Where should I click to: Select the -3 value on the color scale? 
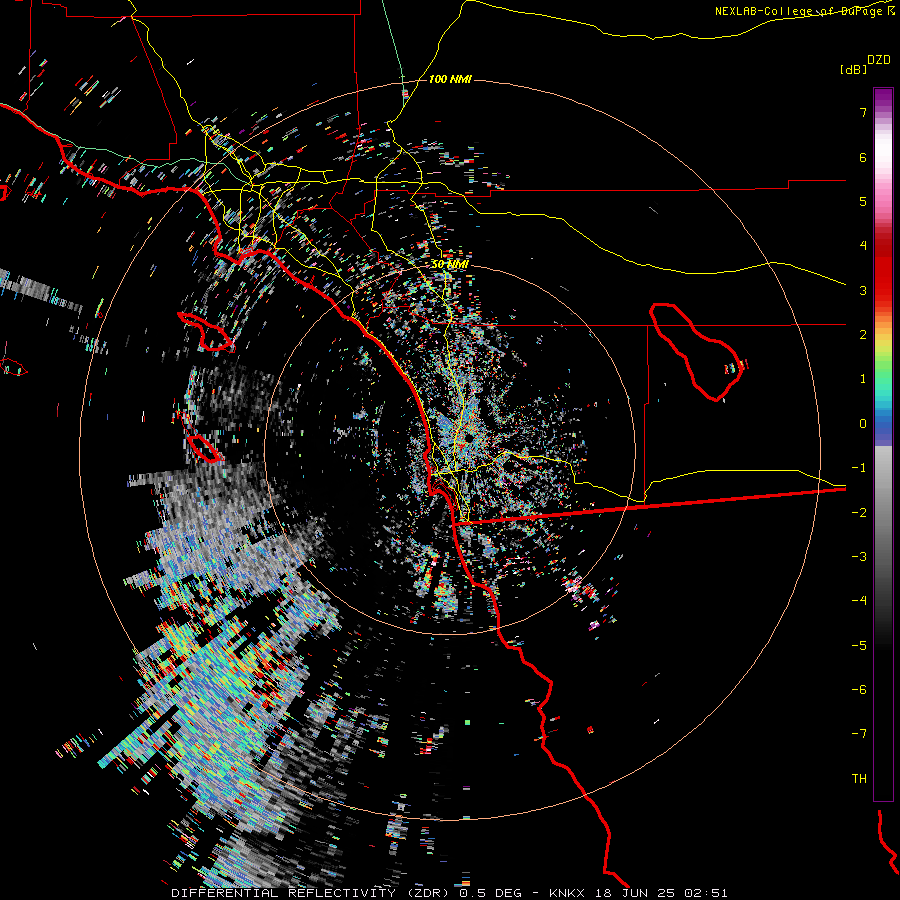click(x=859, y=557)
